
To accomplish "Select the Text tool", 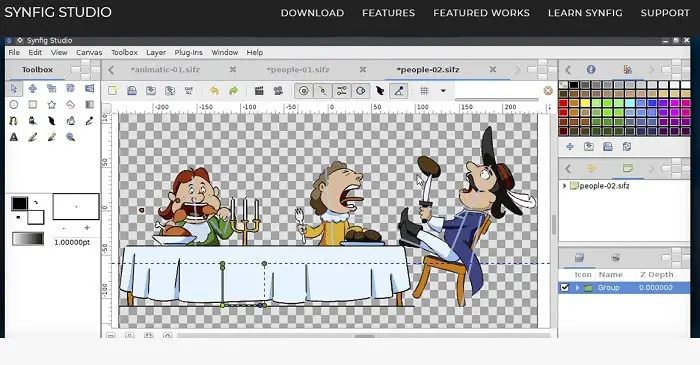I will tap(14, 137).
